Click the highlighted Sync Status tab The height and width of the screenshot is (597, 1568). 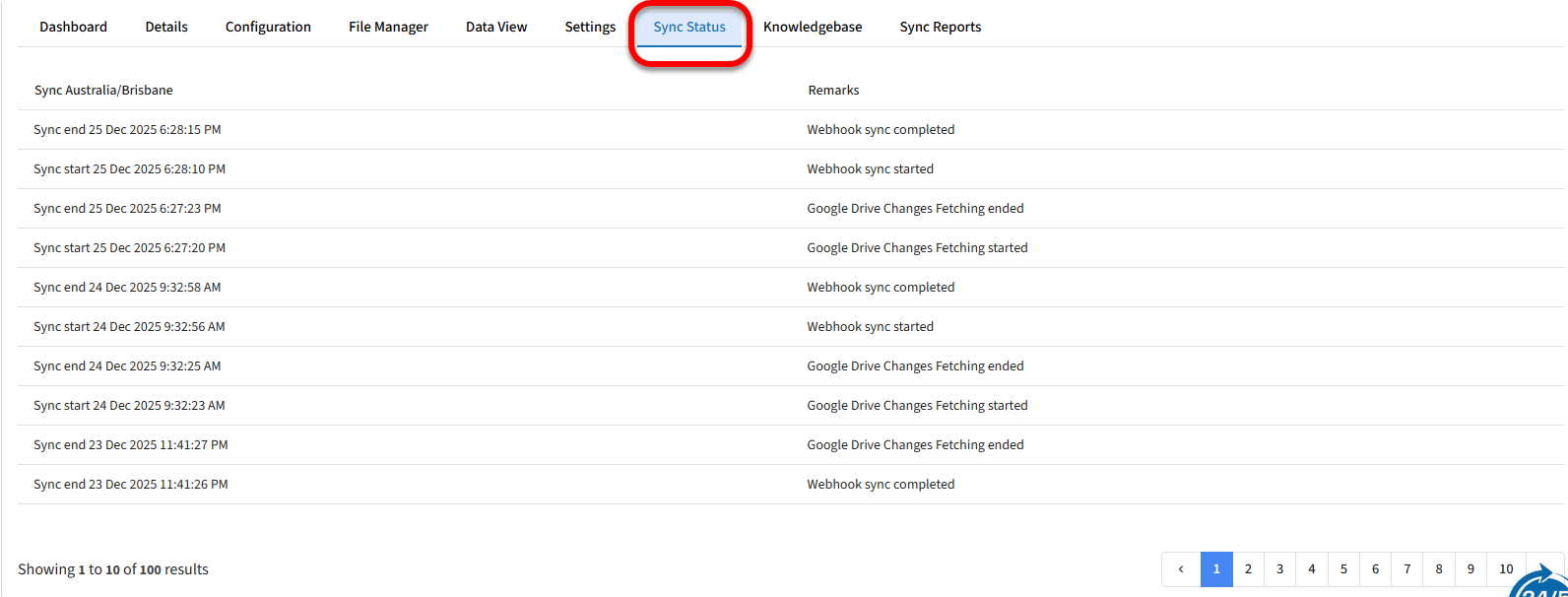point(689,27)
